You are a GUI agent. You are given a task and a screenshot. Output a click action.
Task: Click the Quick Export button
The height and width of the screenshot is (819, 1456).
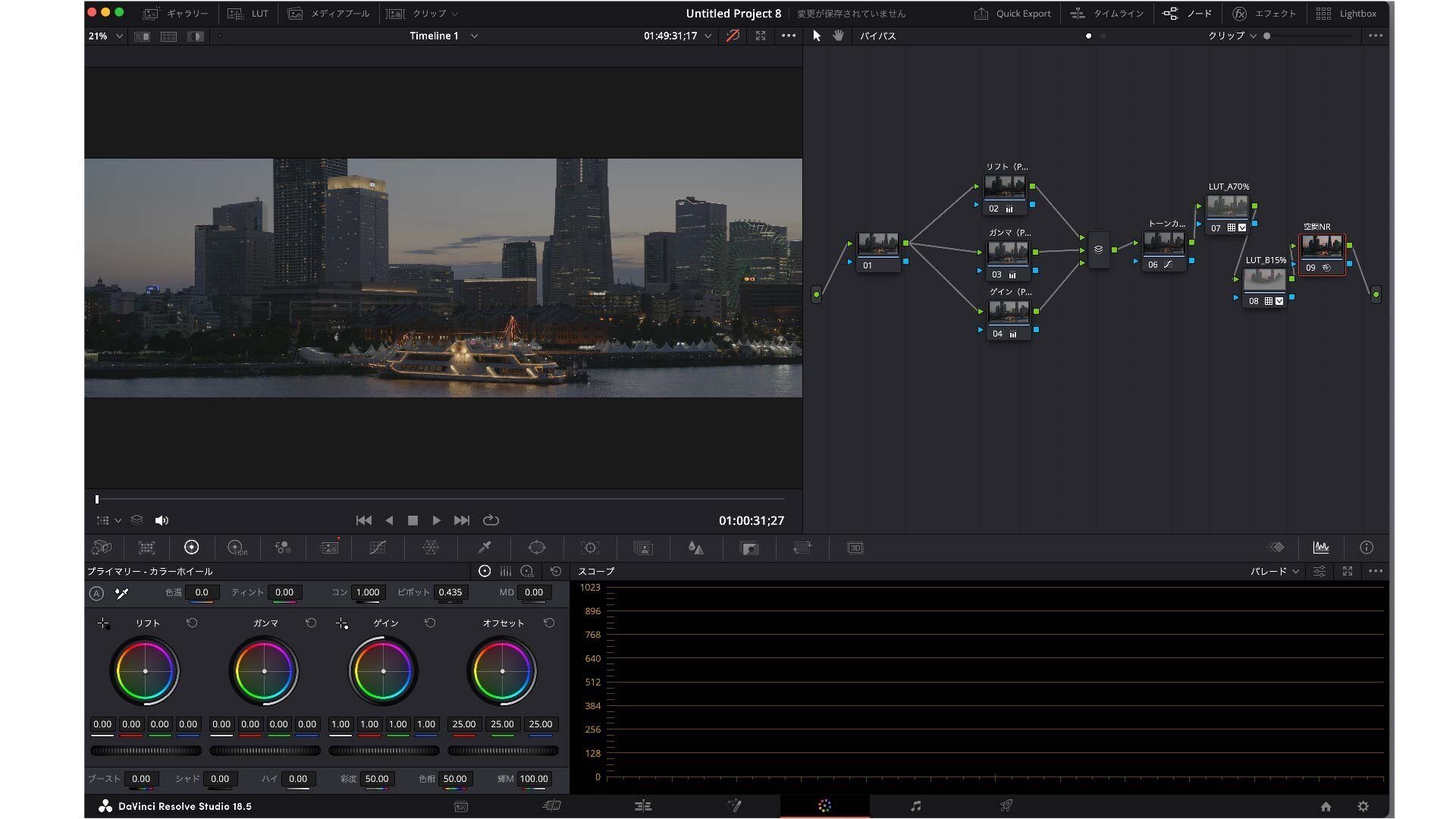click(1012, 14)
